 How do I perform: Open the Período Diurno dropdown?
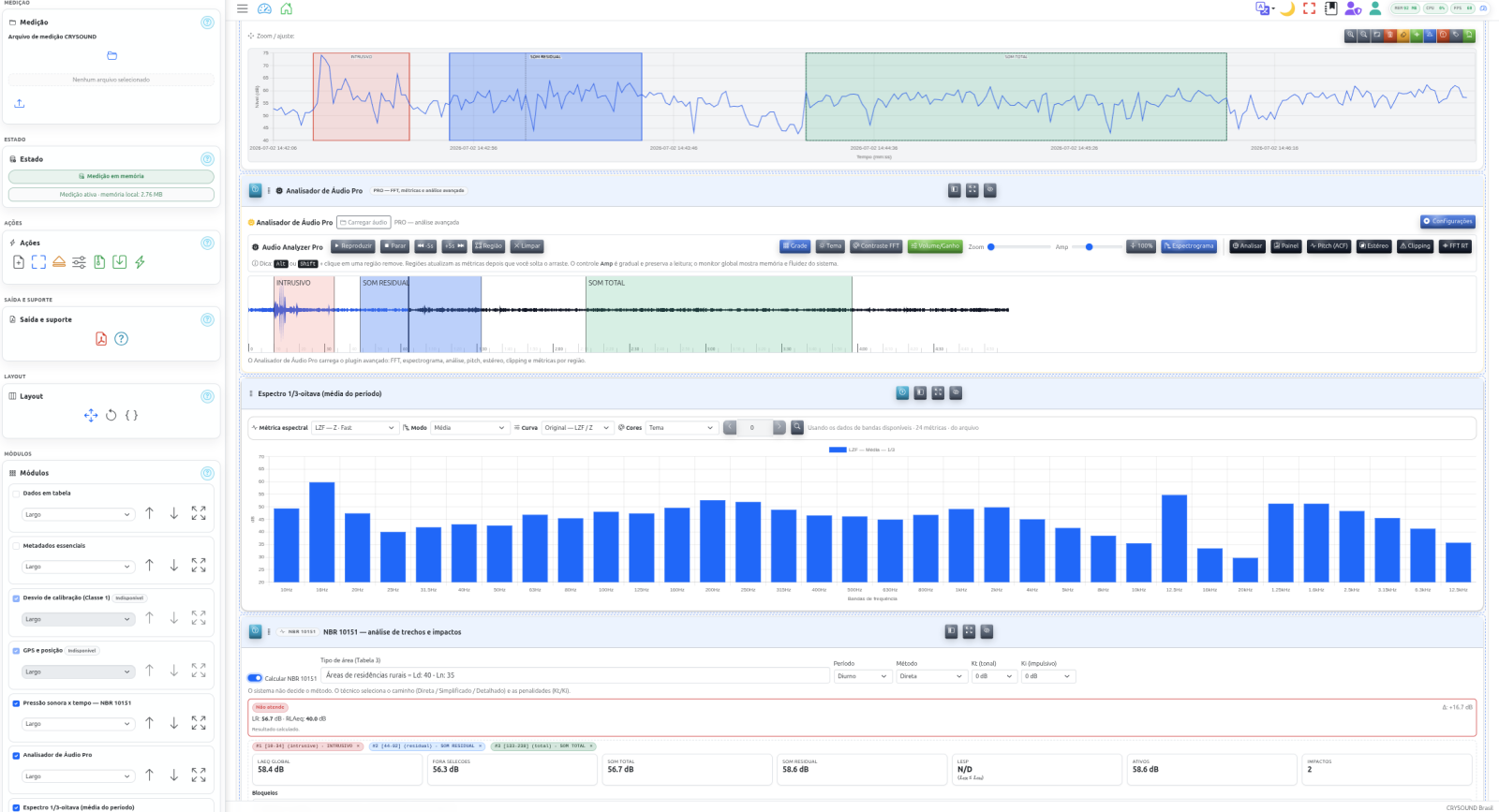click(862, 676)
